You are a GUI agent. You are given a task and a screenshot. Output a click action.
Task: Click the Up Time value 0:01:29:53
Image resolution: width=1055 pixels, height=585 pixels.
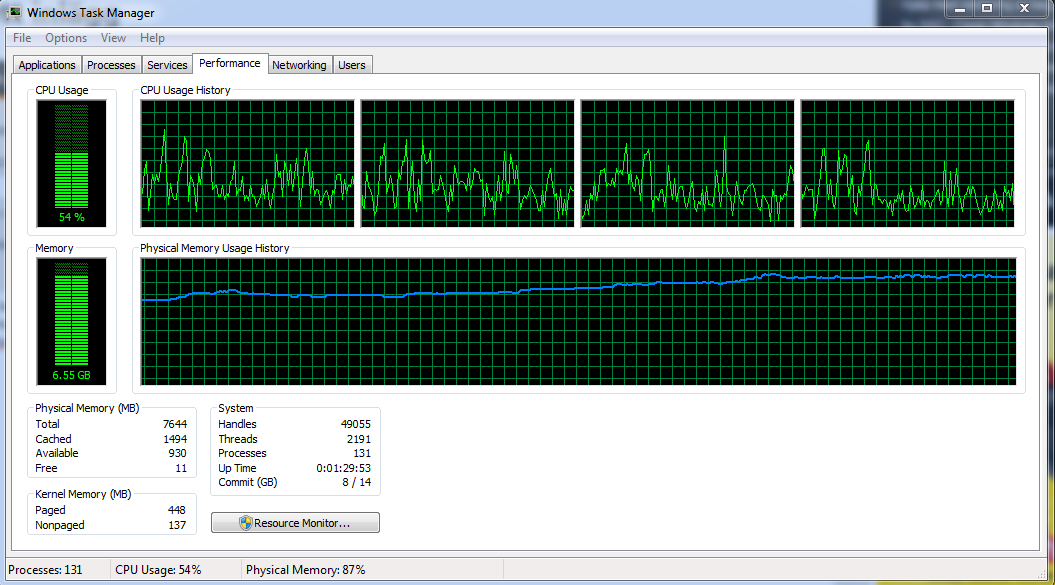pyautogui.click(x=344, y=468)
